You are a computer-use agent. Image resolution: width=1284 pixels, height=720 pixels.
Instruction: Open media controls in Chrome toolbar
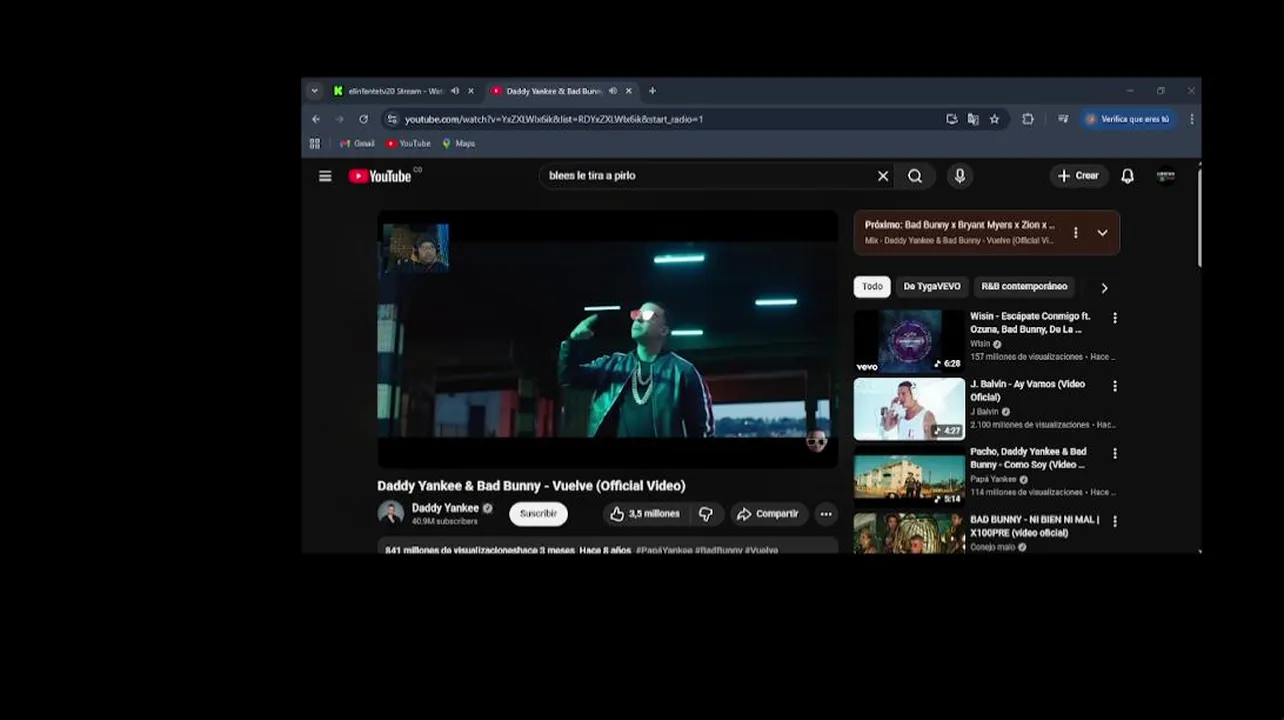pos(1063,119)
